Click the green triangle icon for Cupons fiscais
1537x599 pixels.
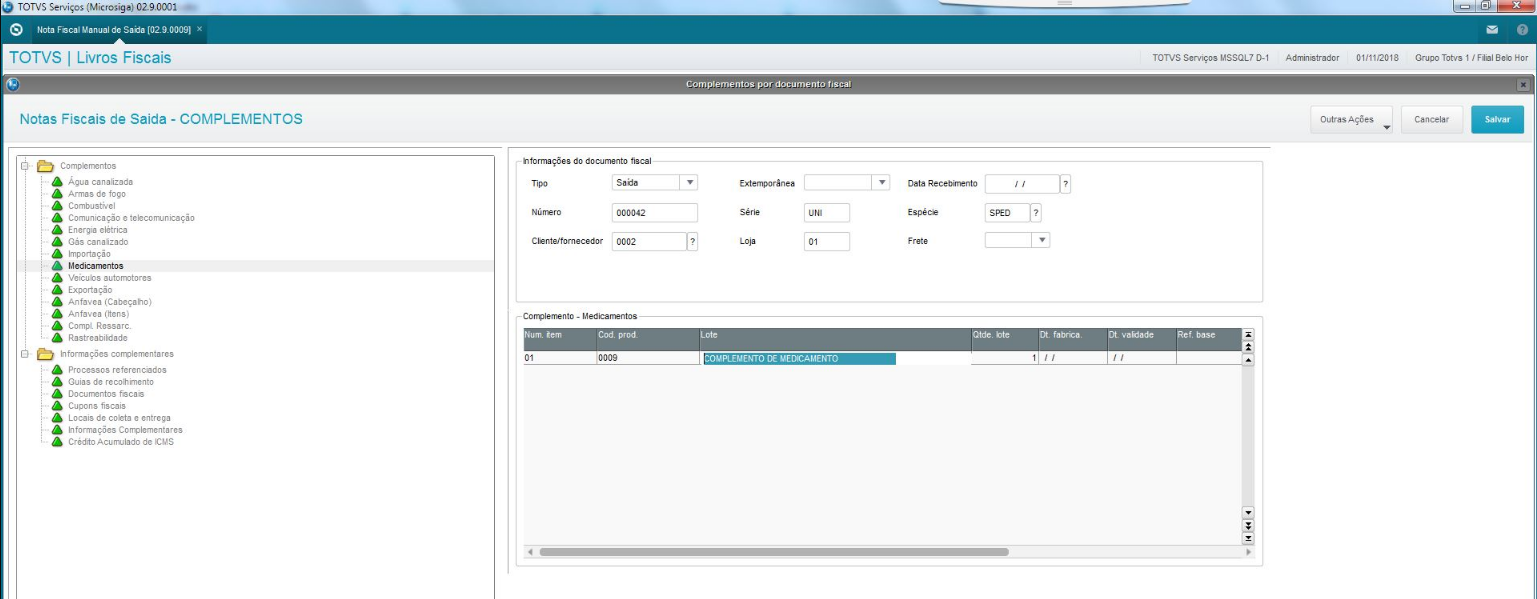pos(57,406)
